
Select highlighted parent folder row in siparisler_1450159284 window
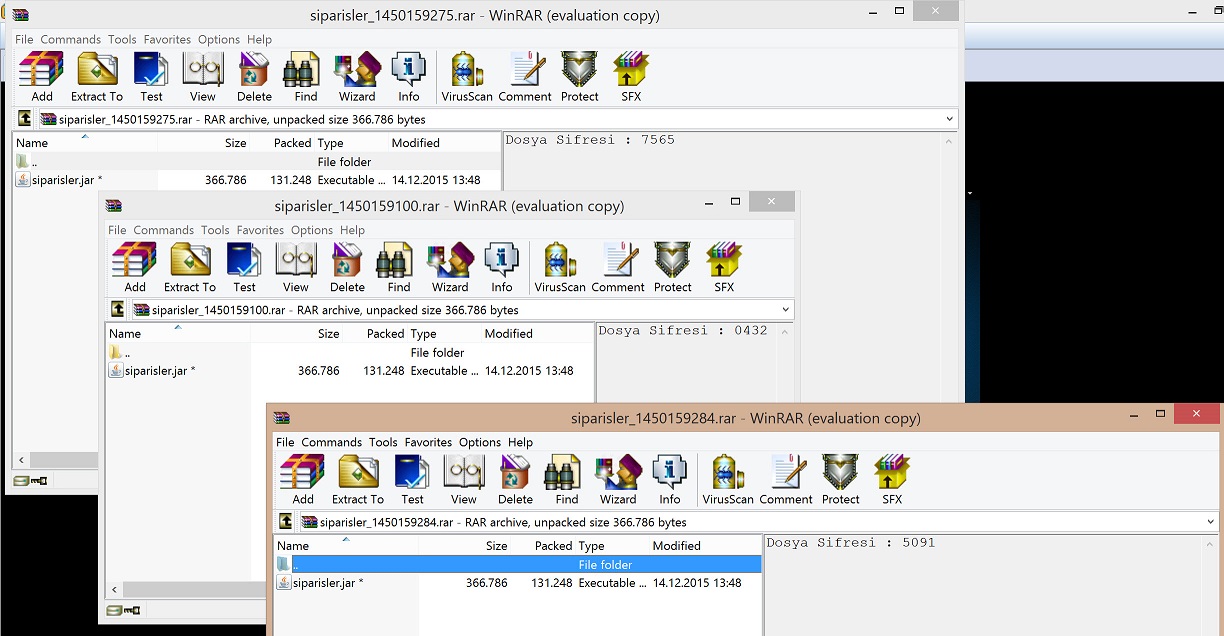(518, 564)
